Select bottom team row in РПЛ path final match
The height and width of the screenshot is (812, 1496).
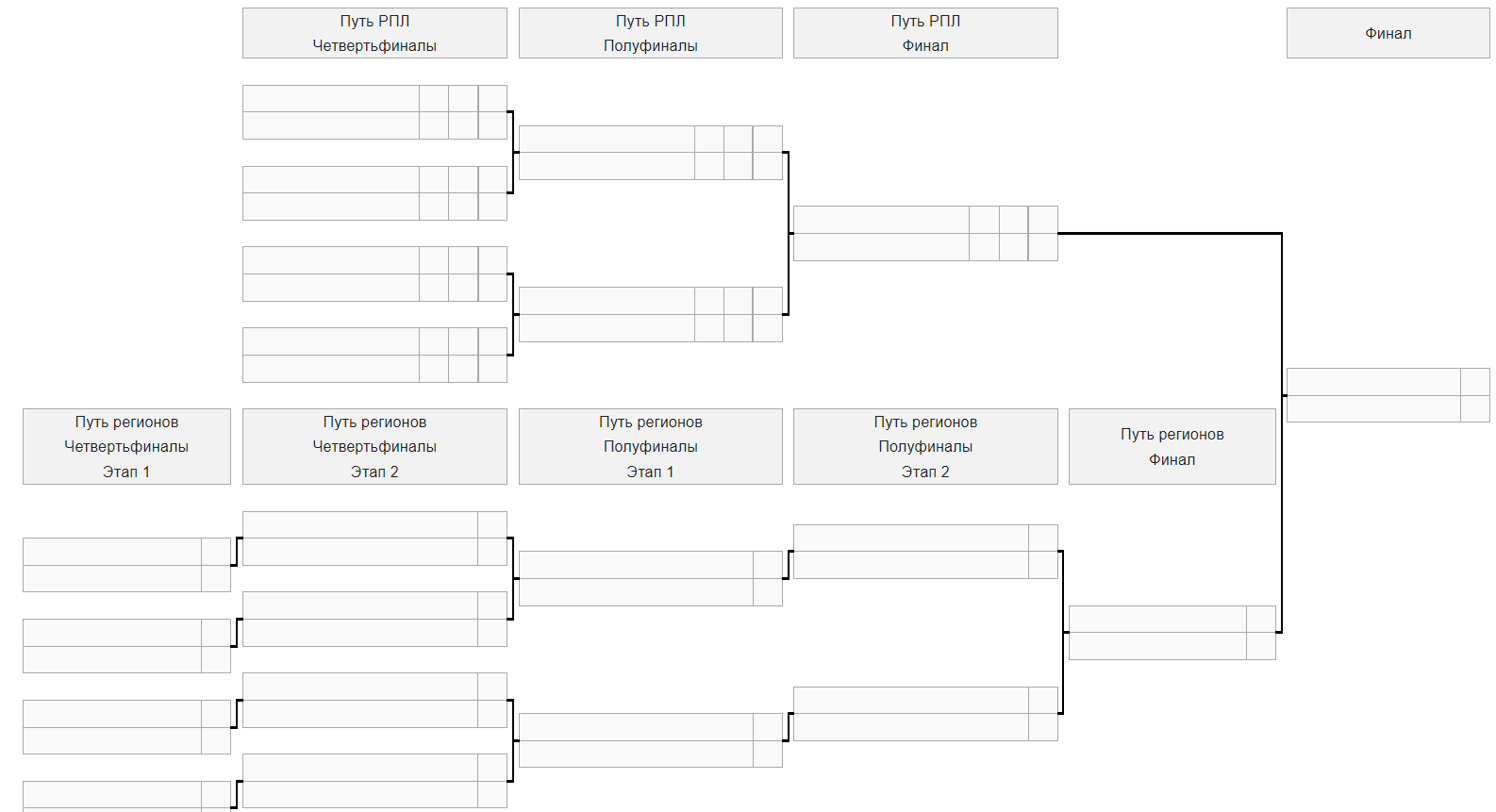click(881, 247)
